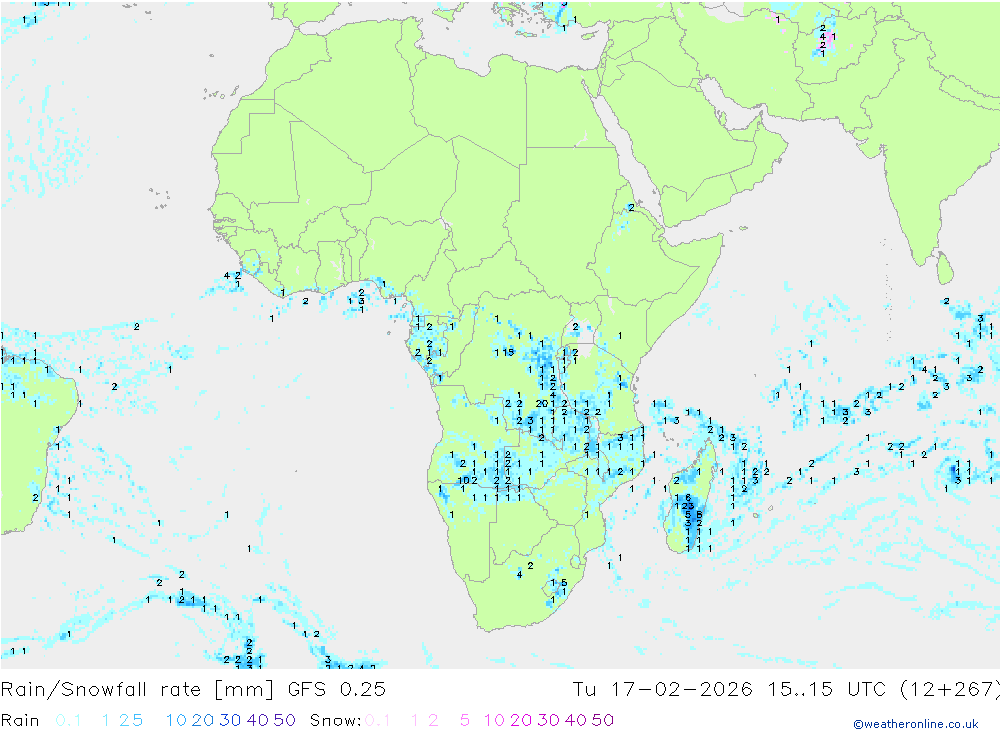Click the '15..15 UTC' time text

coord(827,690)
